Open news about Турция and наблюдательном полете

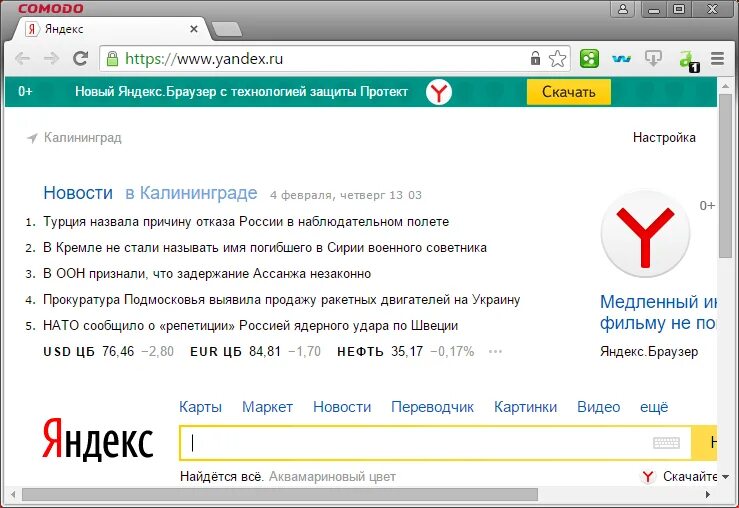pos(246,221)
